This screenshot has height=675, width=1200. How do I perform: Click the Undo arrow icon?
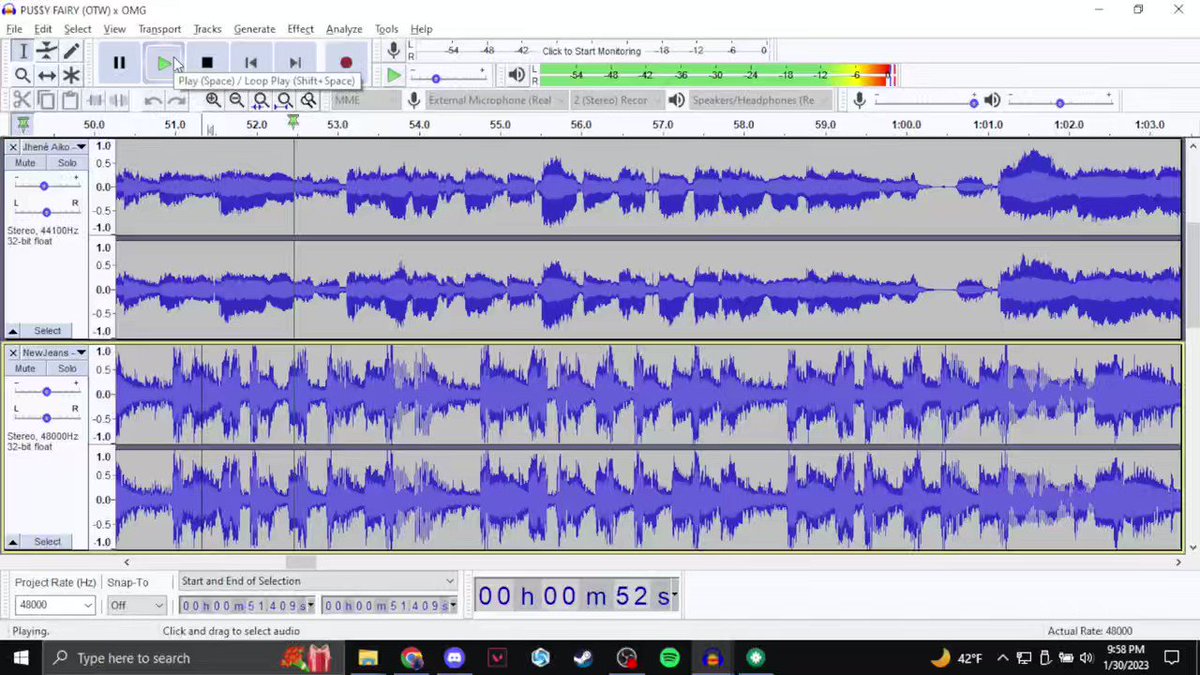point(153,100)
